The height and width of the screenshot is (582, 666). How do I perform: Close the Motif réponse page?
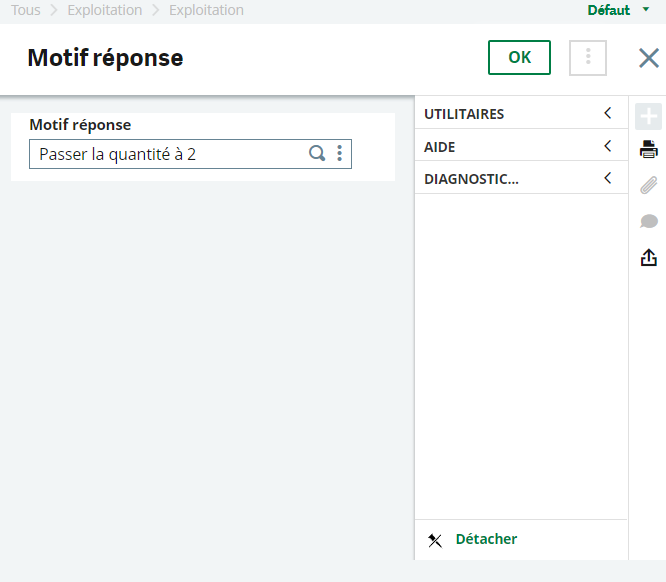[649, 58]
